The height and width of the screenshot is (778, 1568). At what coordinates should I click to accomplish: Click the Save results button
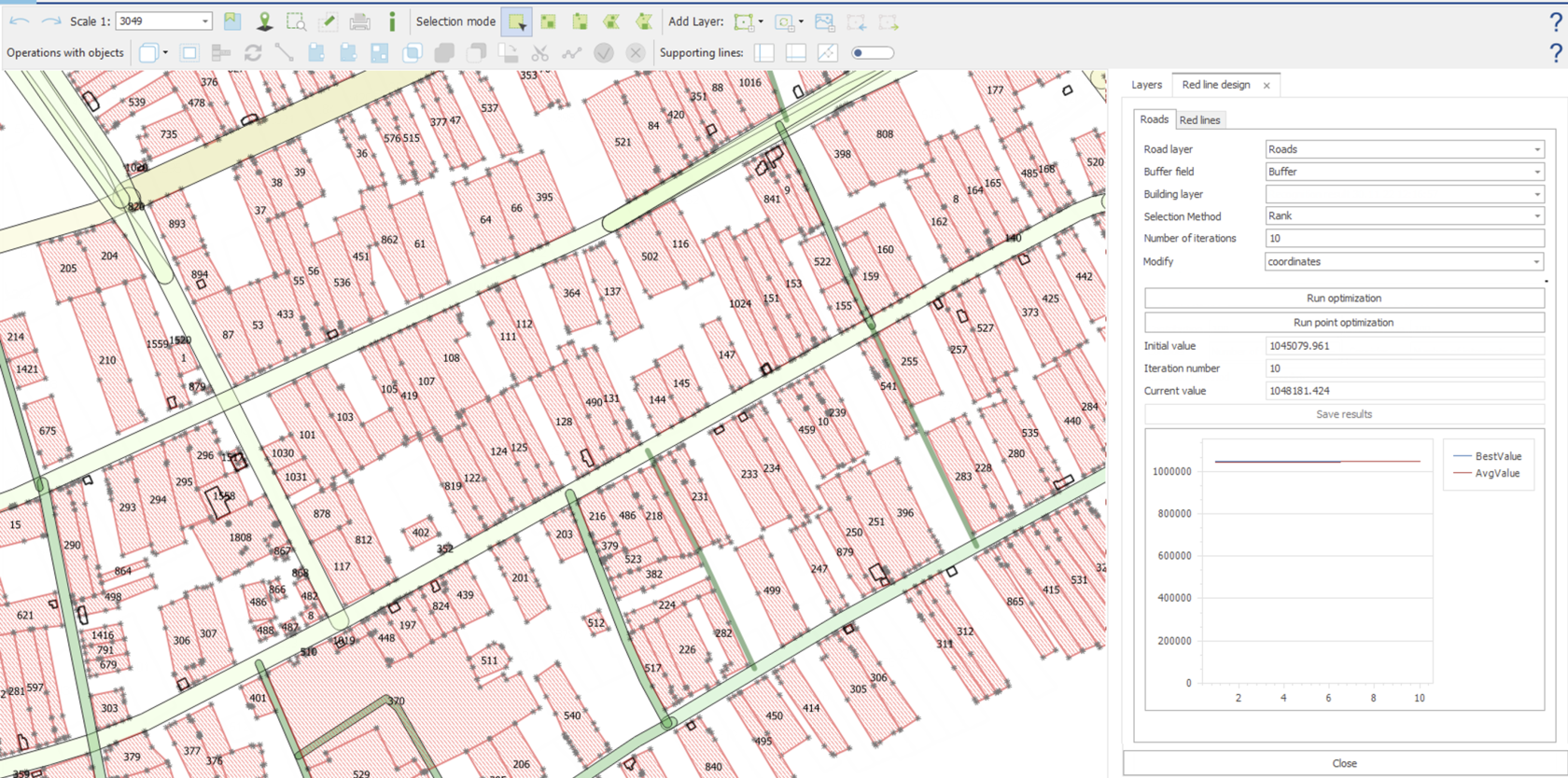tap(1344, 414)
